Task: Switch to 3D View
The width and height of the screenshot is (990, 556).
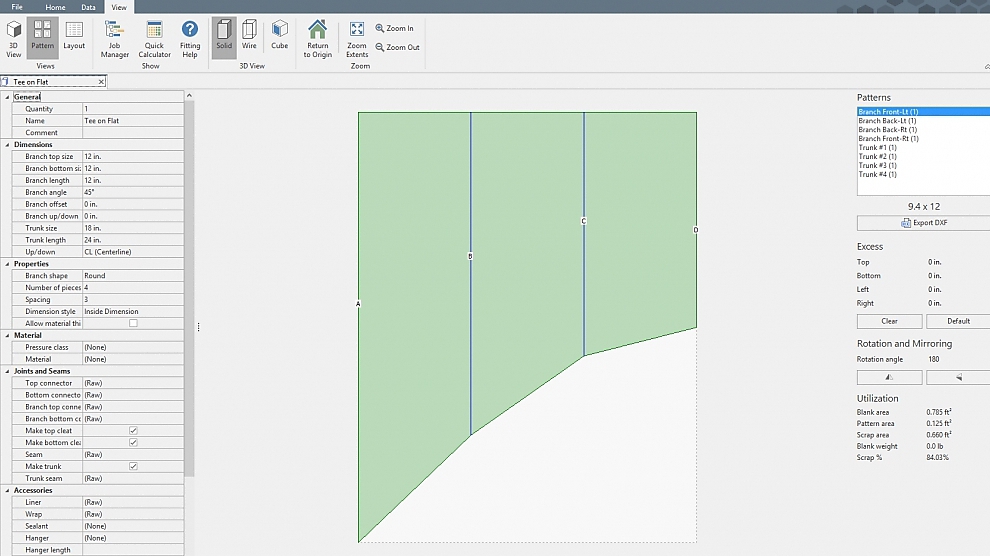Action: (x=14, y=36)
